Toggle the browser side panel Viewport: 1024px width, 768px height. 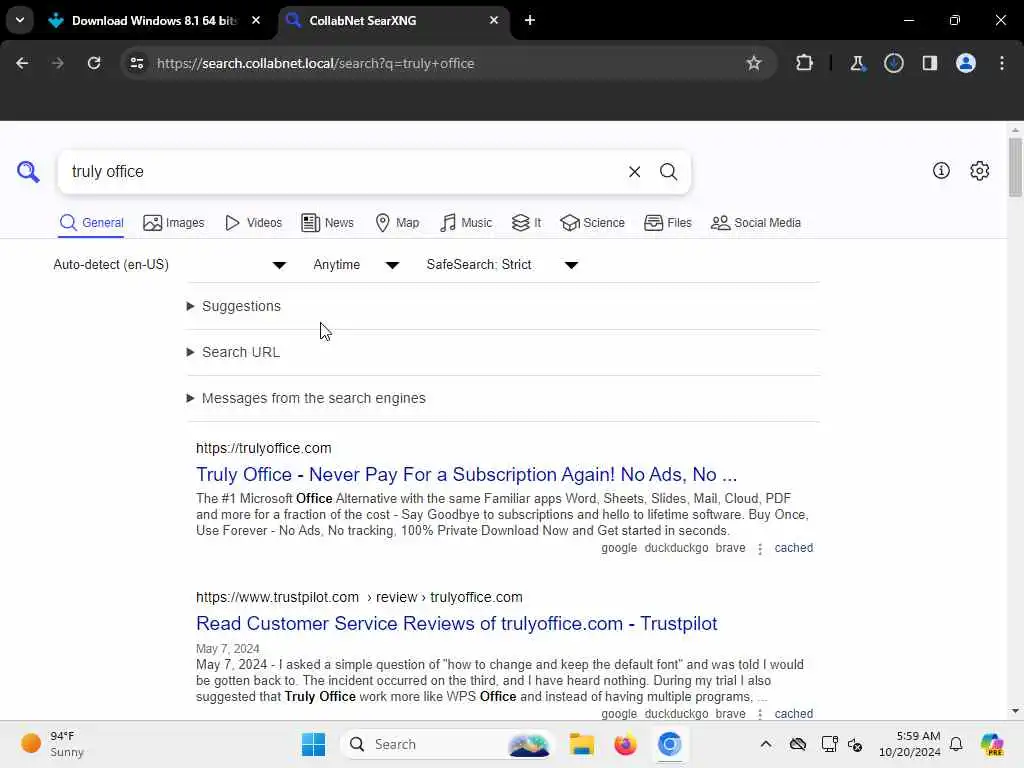pyautogui.click(x=929, y=63)
